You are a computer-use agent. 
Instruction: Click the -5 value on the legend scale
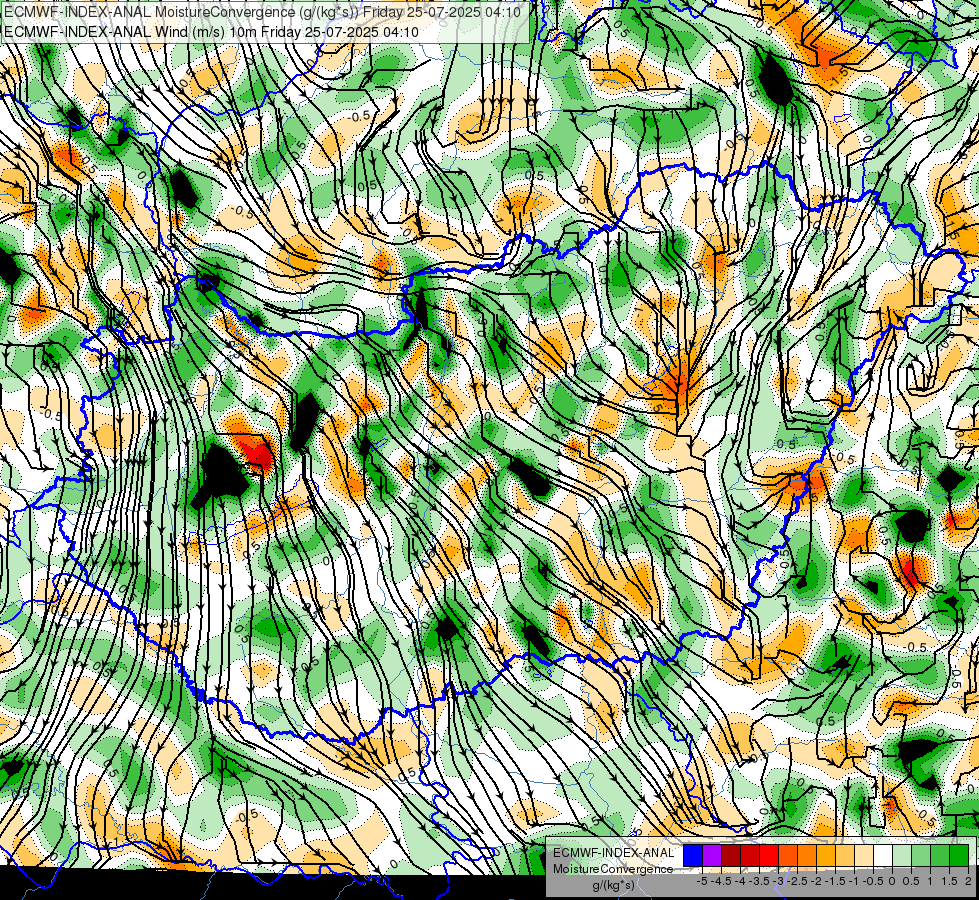pos(702,881)
